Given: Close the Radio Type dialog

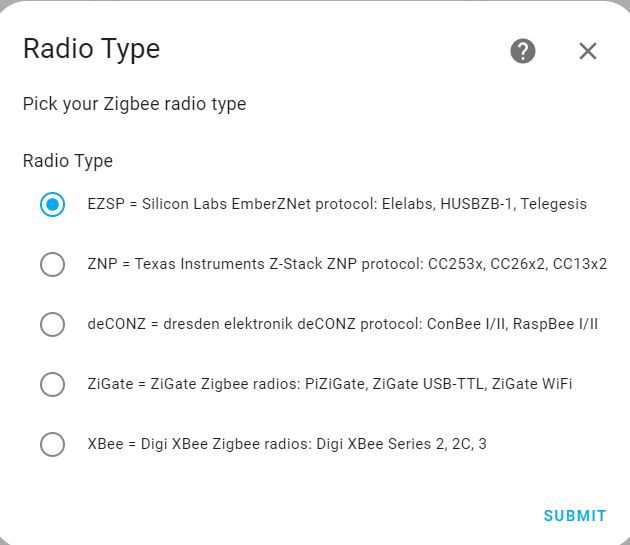Looking at the screenshot, I should tap(588, 51).
